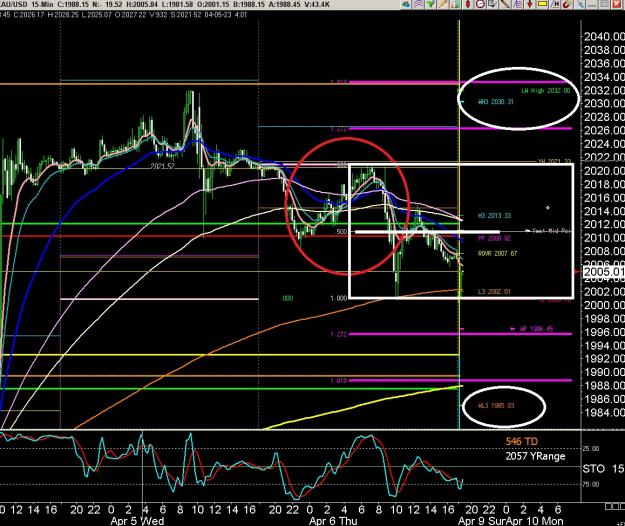Click the PP 2009.92 pivot point label

point(494,238)
